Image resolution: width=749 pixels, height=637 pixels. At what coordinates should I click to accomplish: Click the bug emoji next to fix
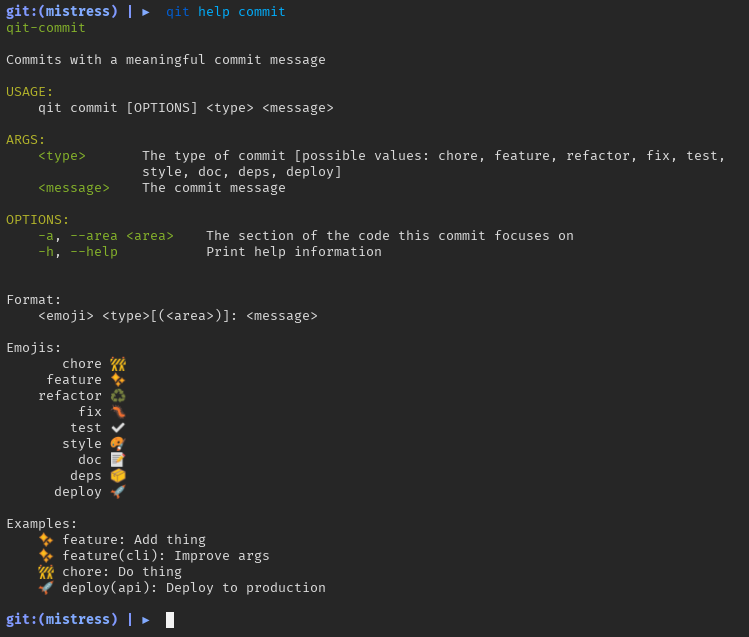(118, 412)
